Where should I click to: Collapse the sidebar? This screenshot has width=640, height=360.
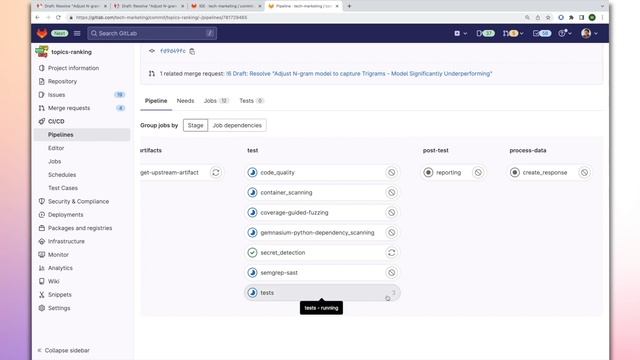point(63,351)
